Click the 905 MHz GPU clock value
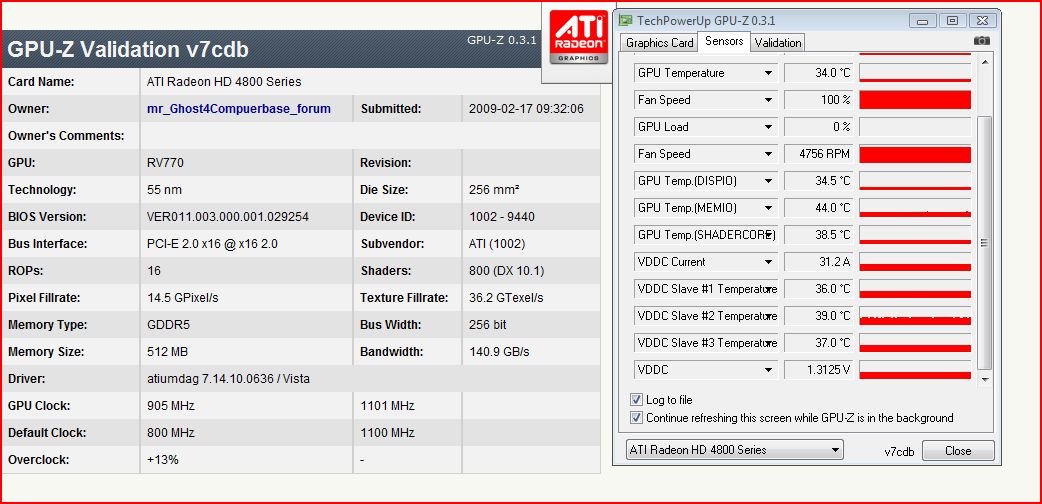The image size is (1042, 504). [x=171, y=406]
